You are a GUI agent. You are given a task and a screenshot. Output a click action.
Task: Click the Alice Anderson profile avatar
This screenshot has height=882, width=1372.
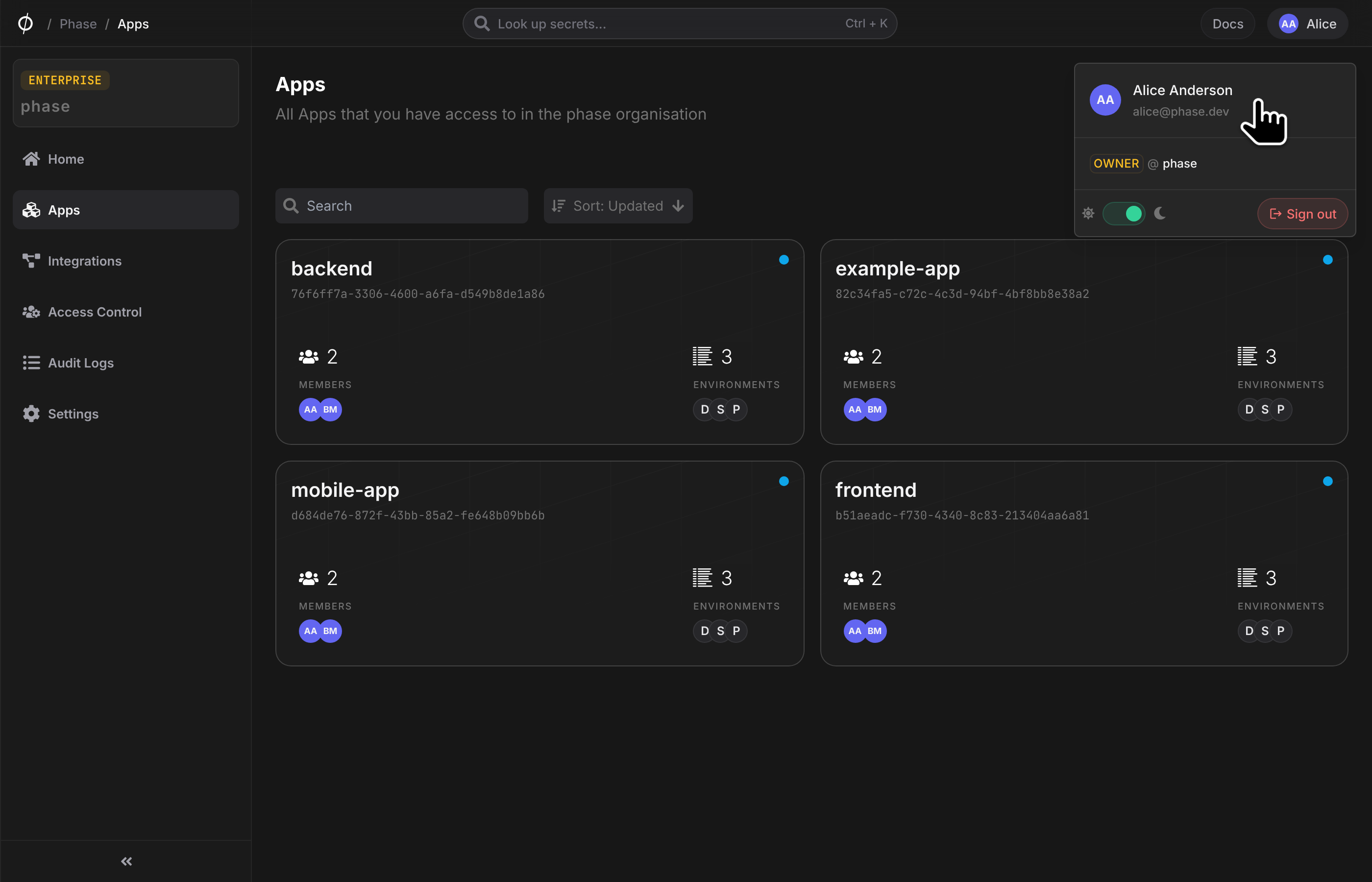1105,99
